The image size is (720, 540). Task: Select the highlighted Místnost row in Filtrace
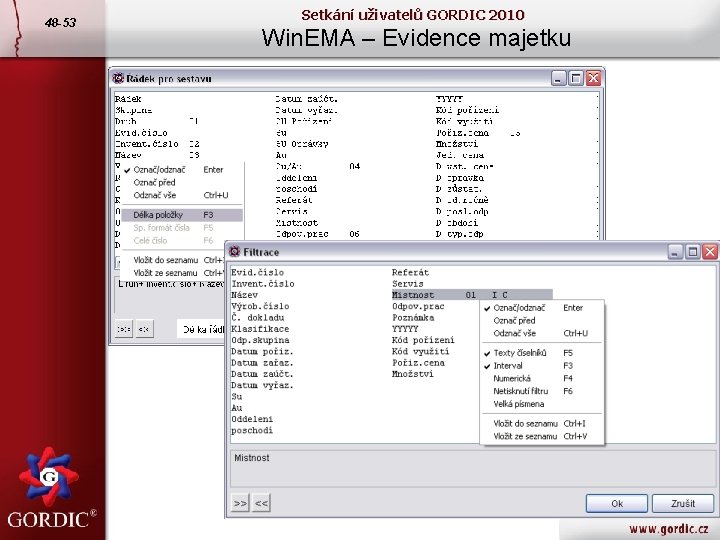(x=472, y=295)
